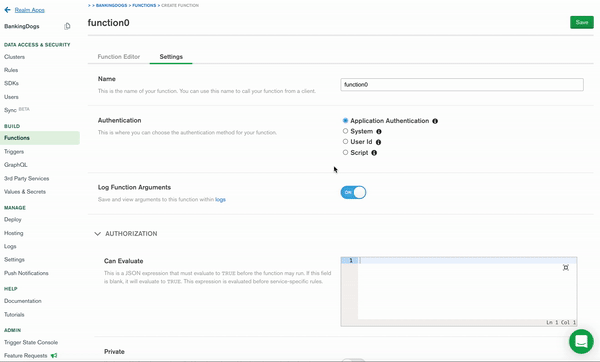600x362 pixels.
Task: Open 3rd Party Services in the sidebar
Action: click(x=26, y=178)
